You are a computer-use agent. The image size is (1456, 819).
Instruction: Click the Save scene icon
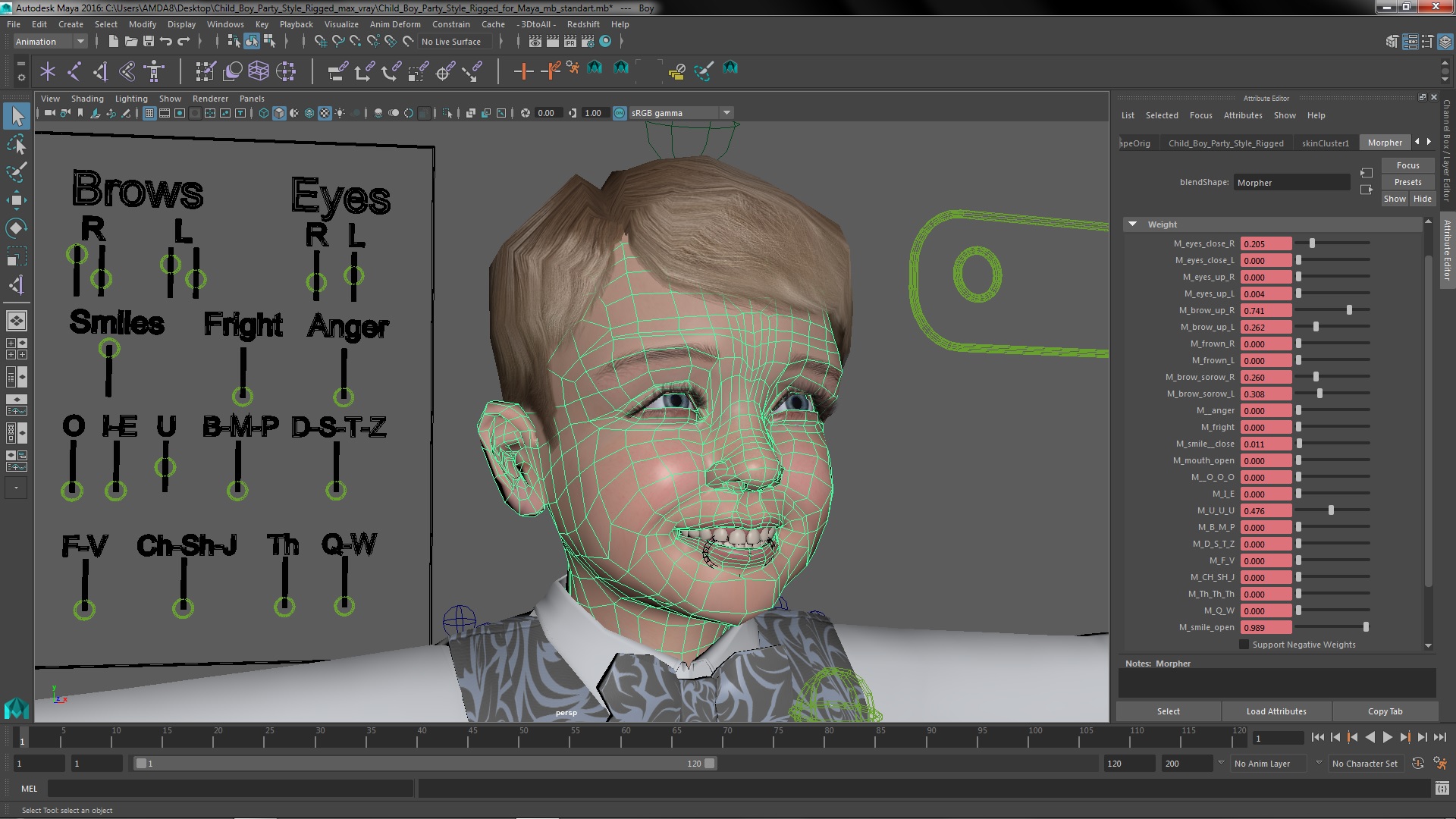[x=149, y=42]
